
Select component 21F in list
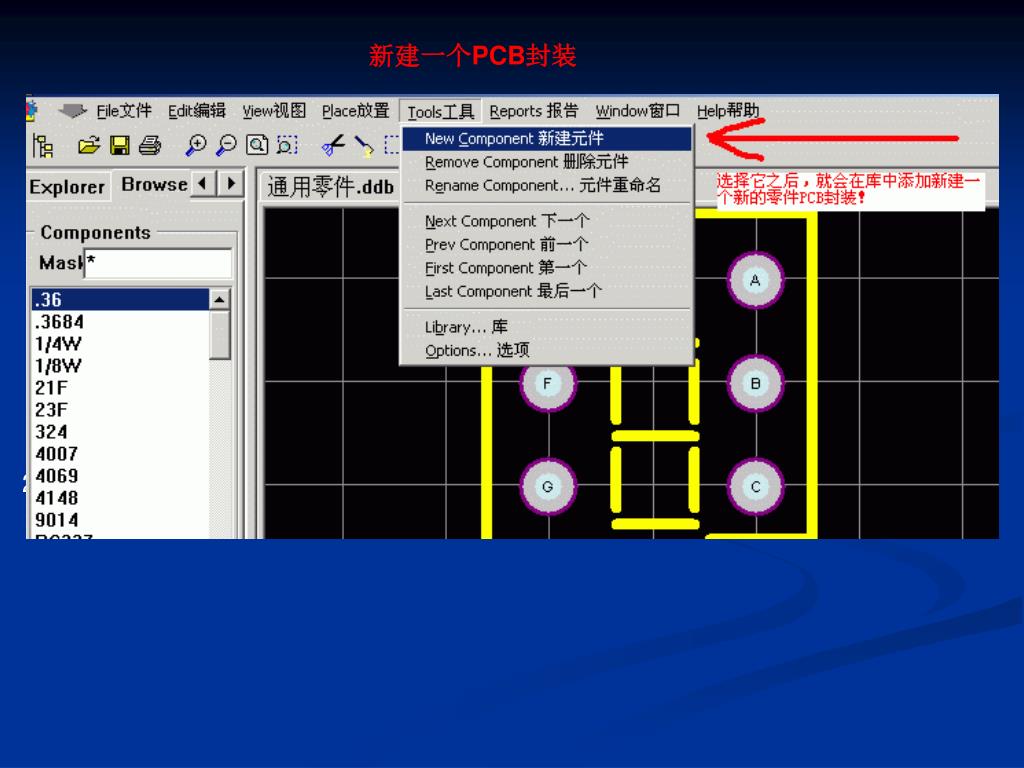point(120,388)
